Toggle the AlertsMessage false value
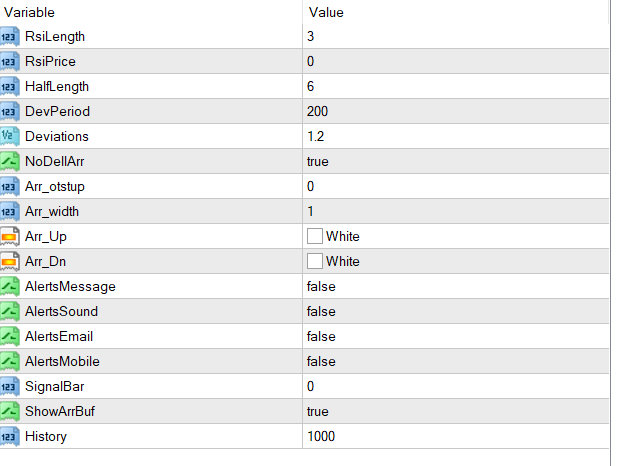The height and width of the screenshot is (466, 618). (321, 287)
